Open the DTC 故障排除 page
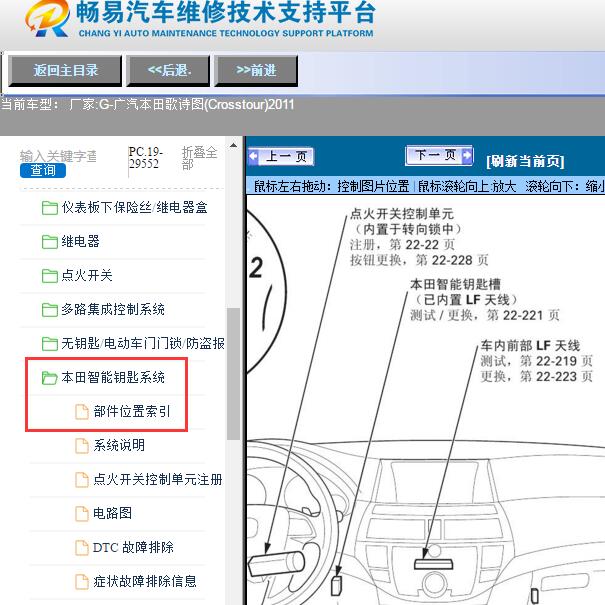The height and width of the screenshot is (605, 605). click(x=133, y=547)
